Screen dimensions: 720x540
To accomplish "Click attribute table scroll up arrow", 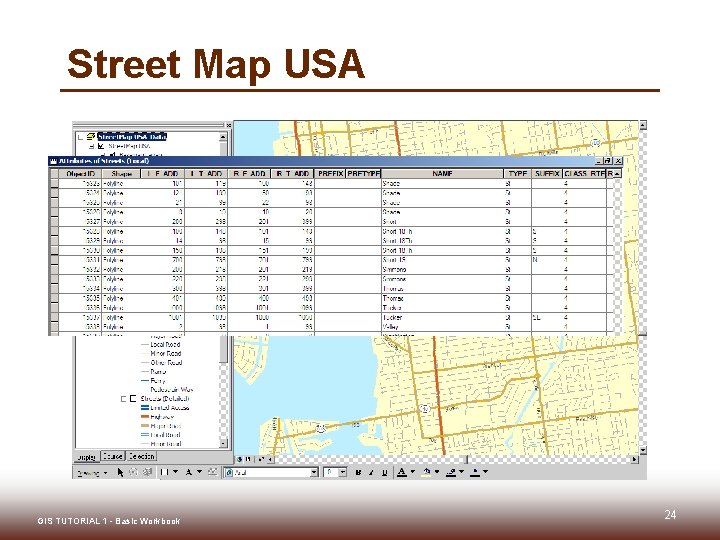I will 617,174.
